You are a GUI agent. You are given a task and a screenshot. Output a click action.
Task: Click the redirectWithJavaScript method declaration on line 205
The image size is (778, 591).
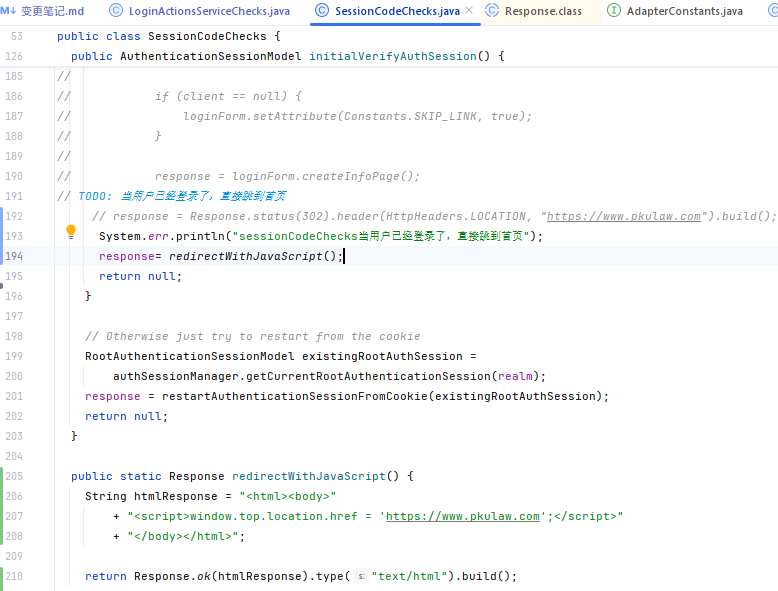(x=309, y=476)
